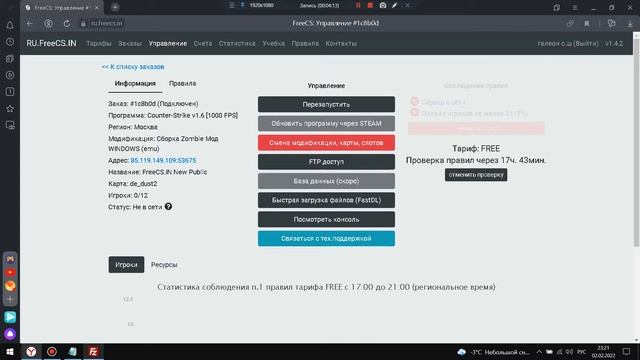The width and height of the screenshot is (640, 360).
Task: Open browser history clock icon in sidebar
Action: [10, 42]
